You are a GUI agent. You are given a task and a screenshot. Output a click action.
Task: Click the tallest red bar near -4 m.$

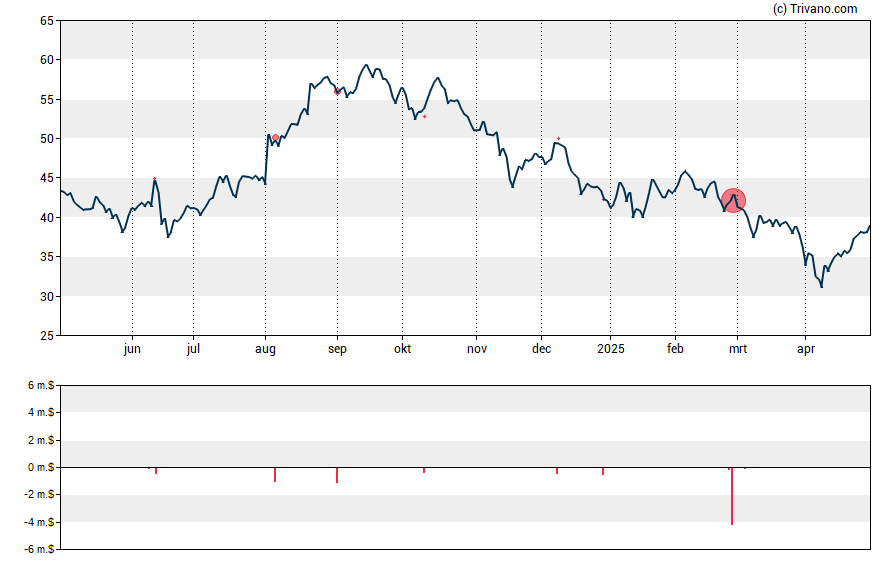pos(732,496)
